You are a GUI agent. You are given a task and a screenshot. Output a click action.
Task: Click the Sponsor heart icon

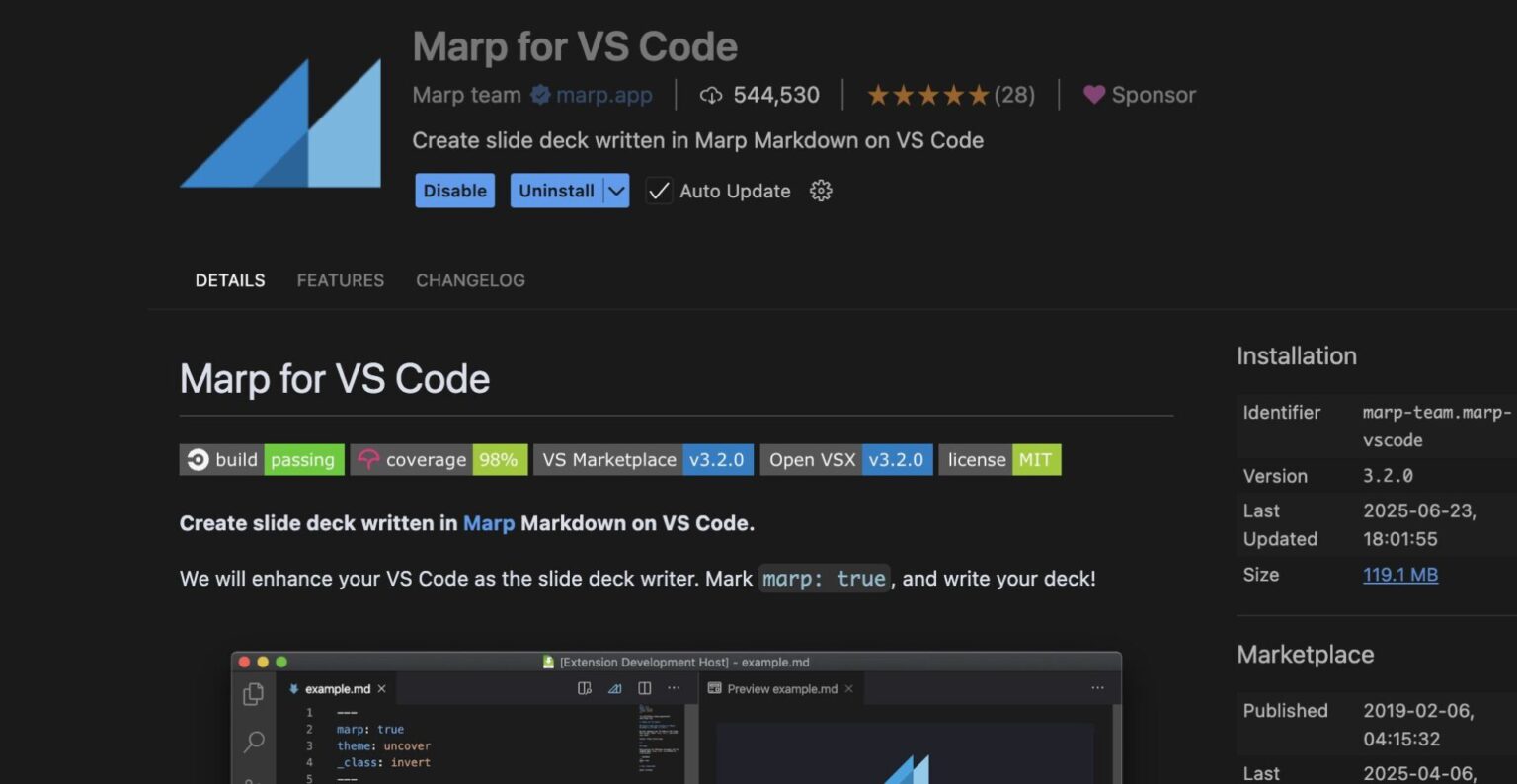coord(1093,95)
